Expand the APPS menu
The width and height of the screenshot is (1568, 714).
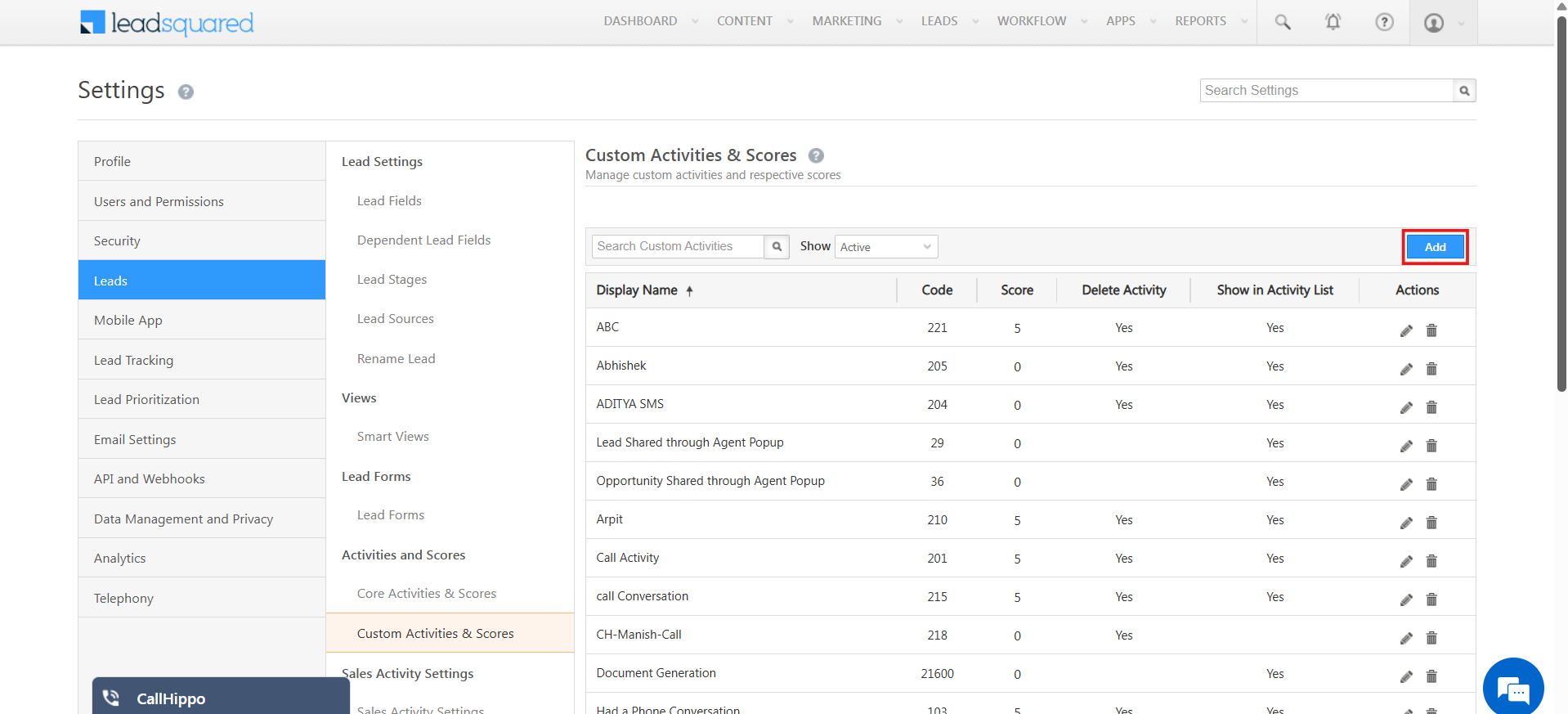(x=1131, y=21)
